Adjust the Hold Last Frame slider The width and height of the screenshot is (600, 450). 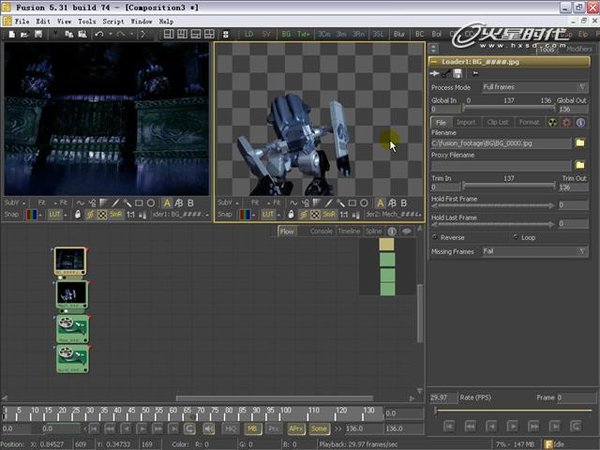pyautogui.click(x=493, y=224)
